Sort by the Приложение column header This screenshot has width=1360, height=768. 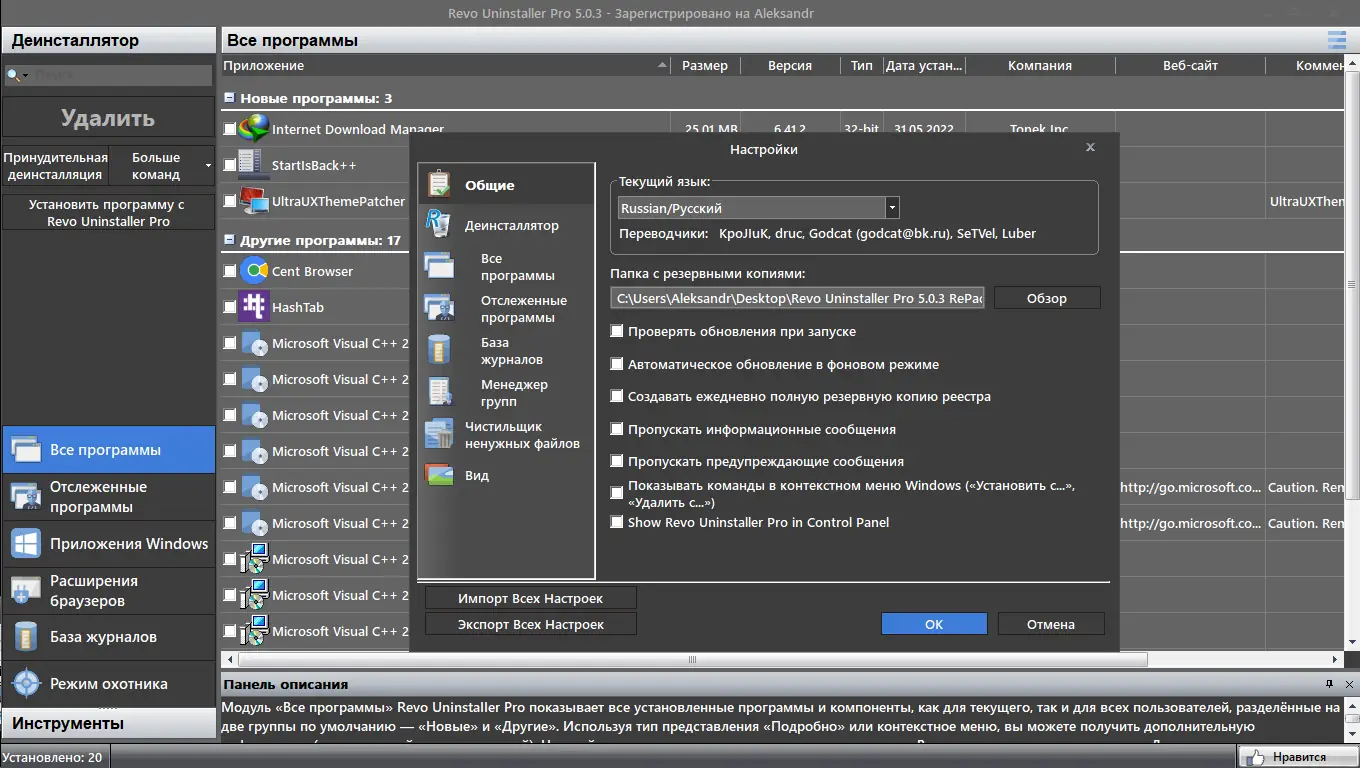(x=446, y=65)
